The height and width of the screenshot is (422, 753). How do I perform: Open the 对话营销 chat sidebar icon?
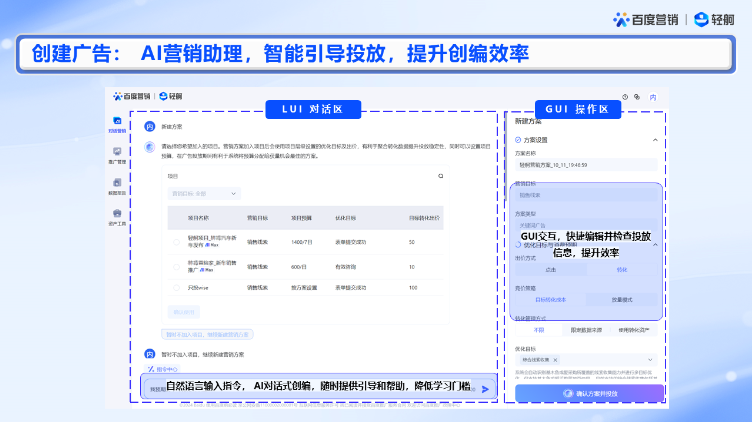tap(117, 121)
